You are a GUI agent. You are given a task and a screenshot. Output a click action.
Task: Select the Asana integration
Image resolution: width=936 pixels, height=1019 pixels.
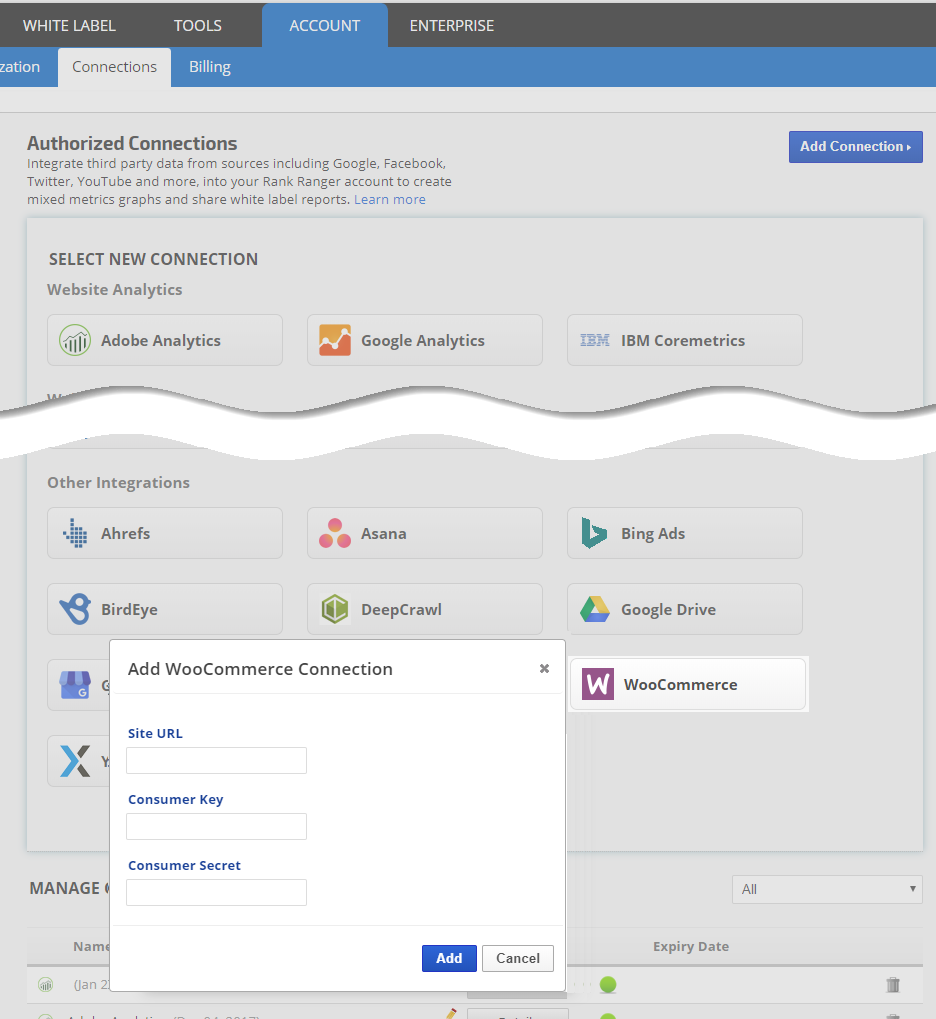424,533
